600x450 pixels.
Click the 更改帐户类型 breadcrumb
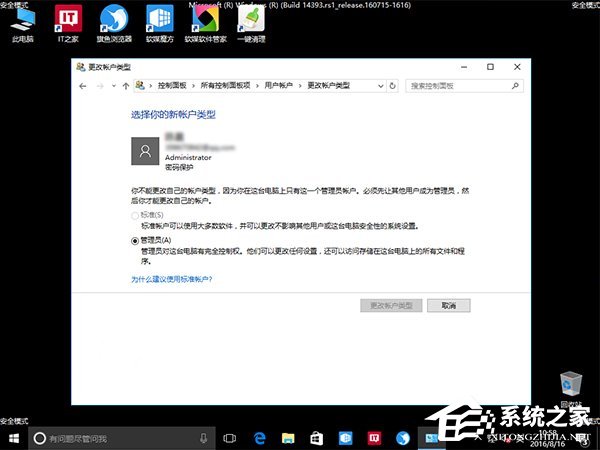point(329,86)
